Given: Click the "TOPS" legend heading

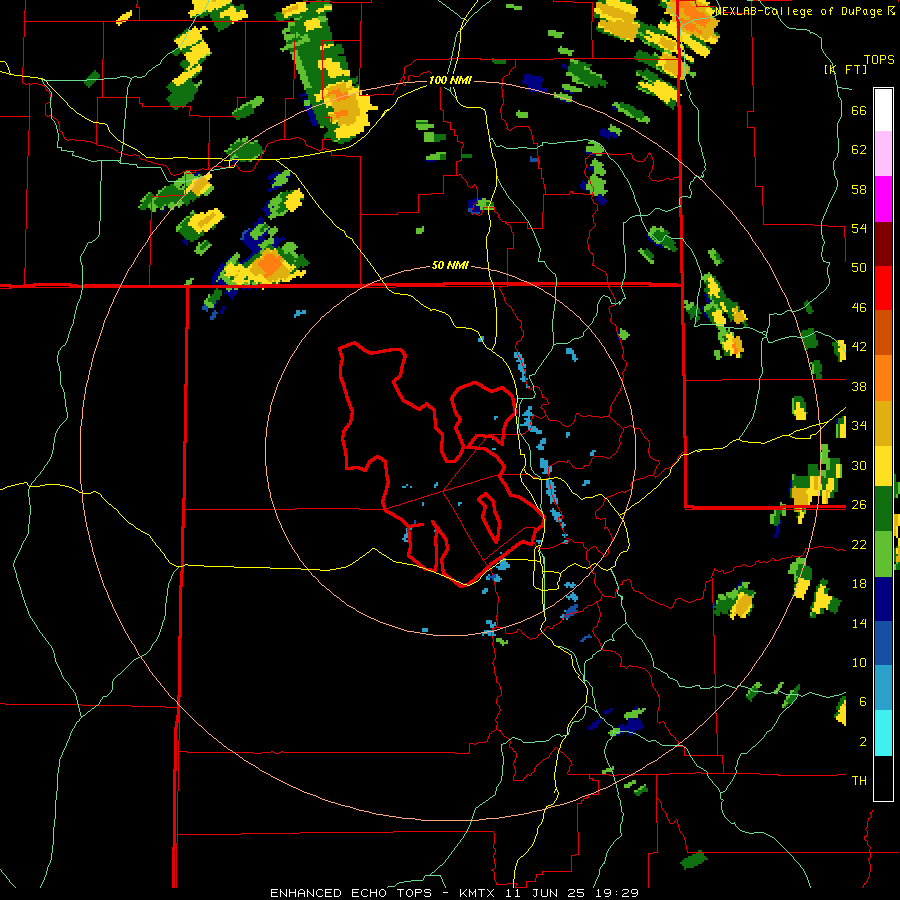Looking at the screenshot, I should point(879,60).
